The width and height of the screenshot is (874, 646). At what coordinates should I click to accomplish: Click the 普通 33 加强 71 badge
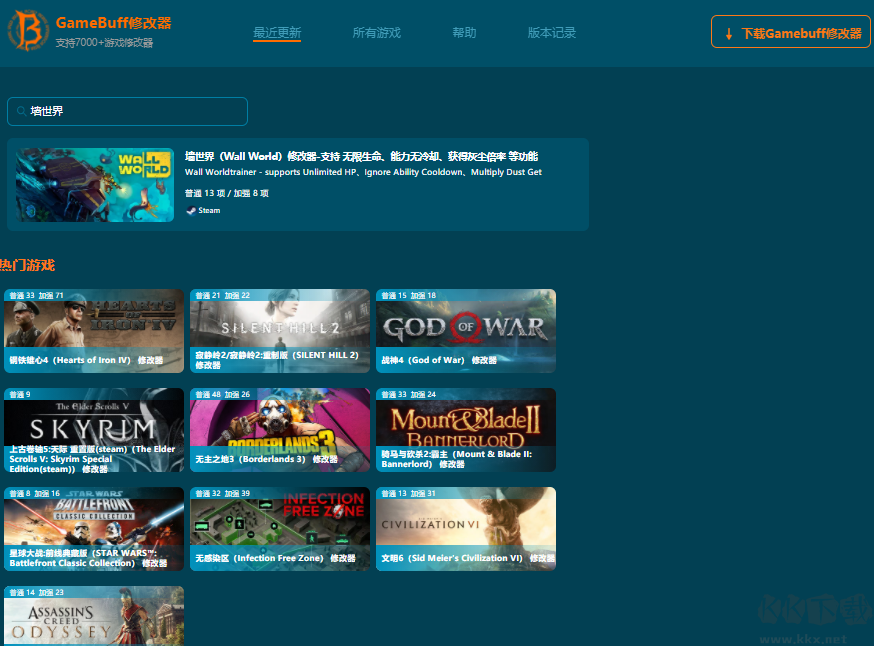pyautogui.click(x=36, y=295)
